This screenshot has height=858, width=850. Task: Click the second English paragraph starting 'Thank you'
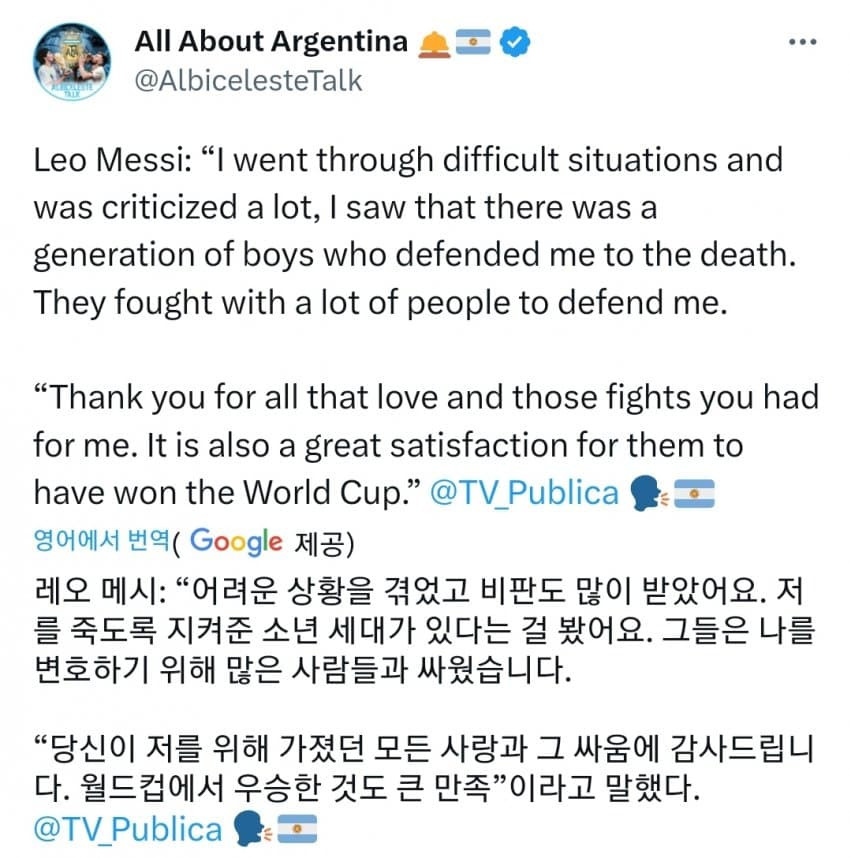(x=426, y=445)
